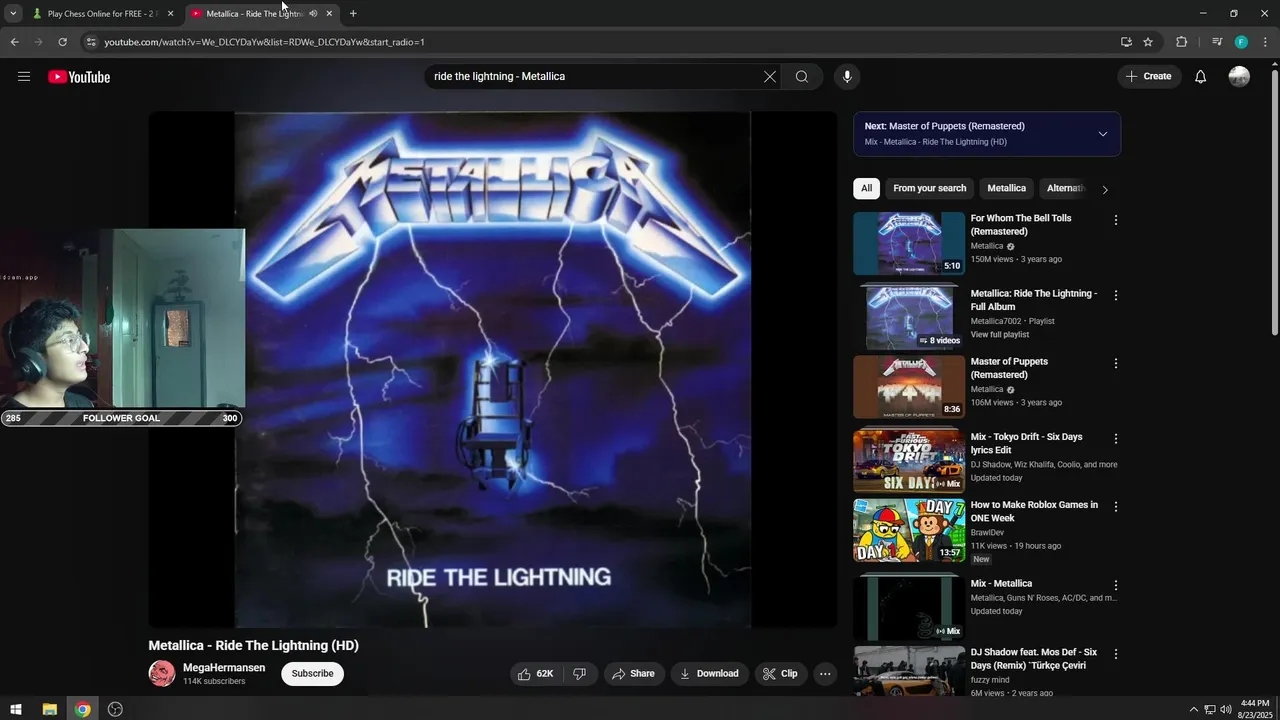Select the Alternative filter chip
The image size is (1280, 720).
click(1065, 188)
